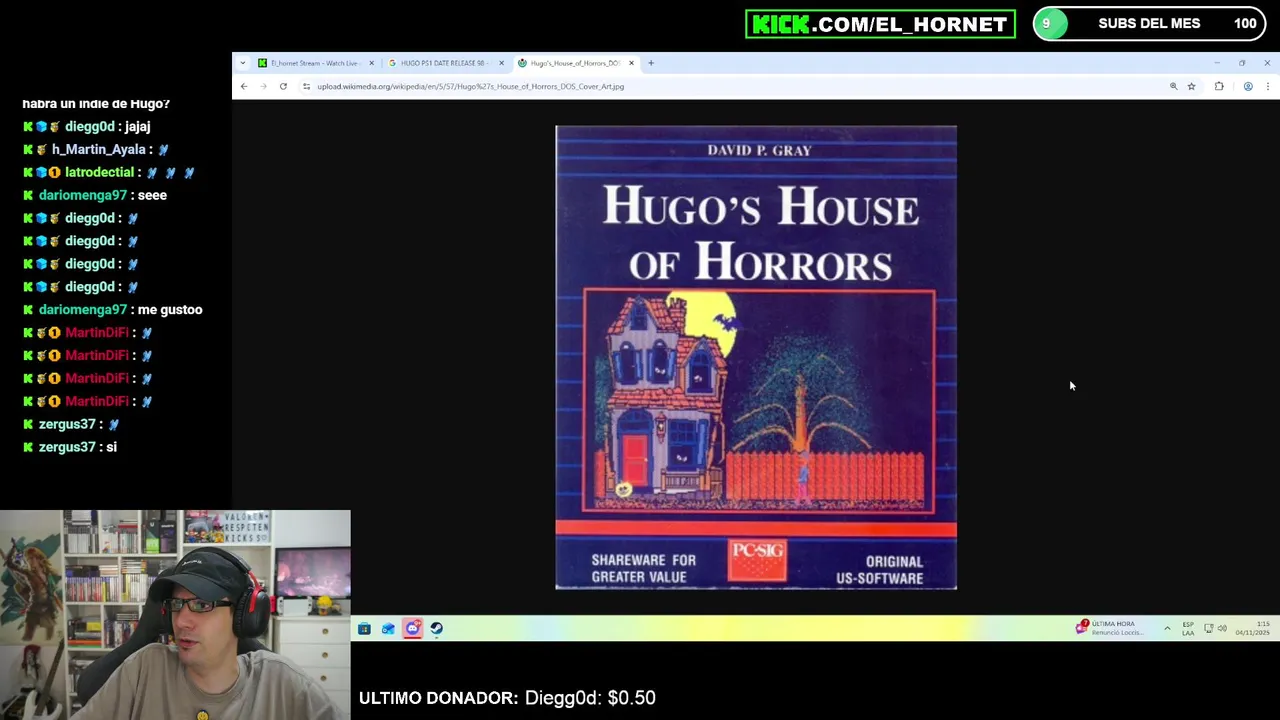Image resolution: width=1280 pixels, height=720 pixels.
Task: Expand the tab search dropdown arrow
Action: [x=242, y=63]
